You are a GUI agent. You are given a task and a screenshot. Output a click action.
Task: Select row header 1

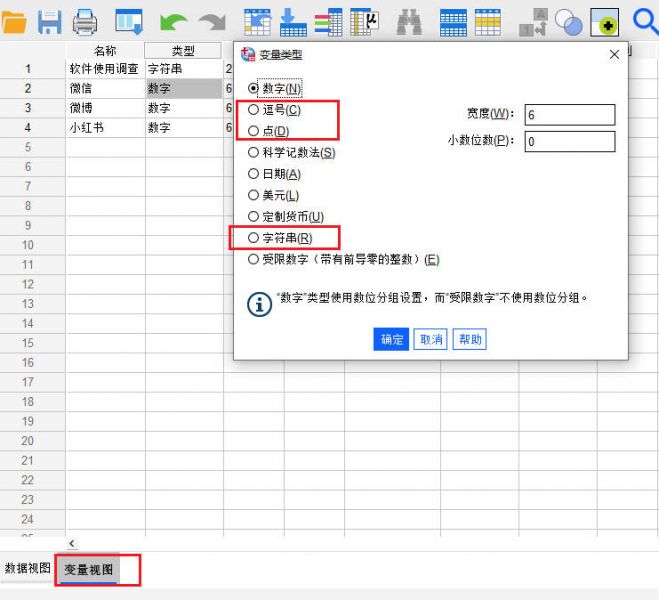pos(32,69)
